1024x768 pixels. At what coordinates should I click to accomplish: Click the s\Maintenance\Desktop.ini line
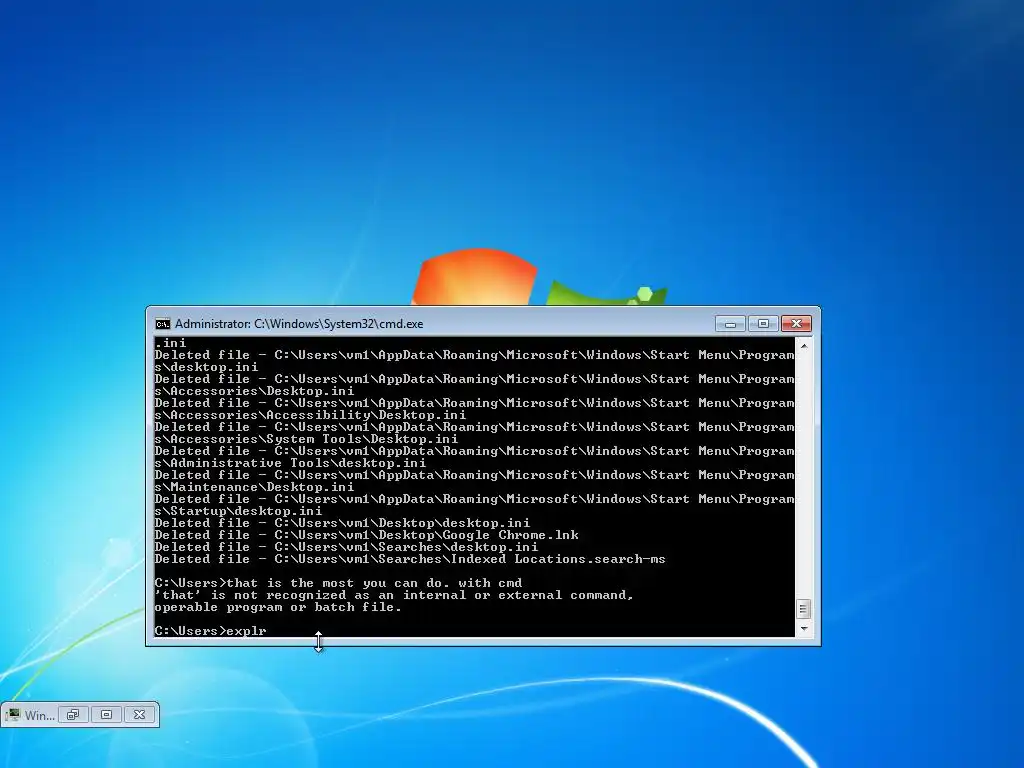tap(254, 487)
